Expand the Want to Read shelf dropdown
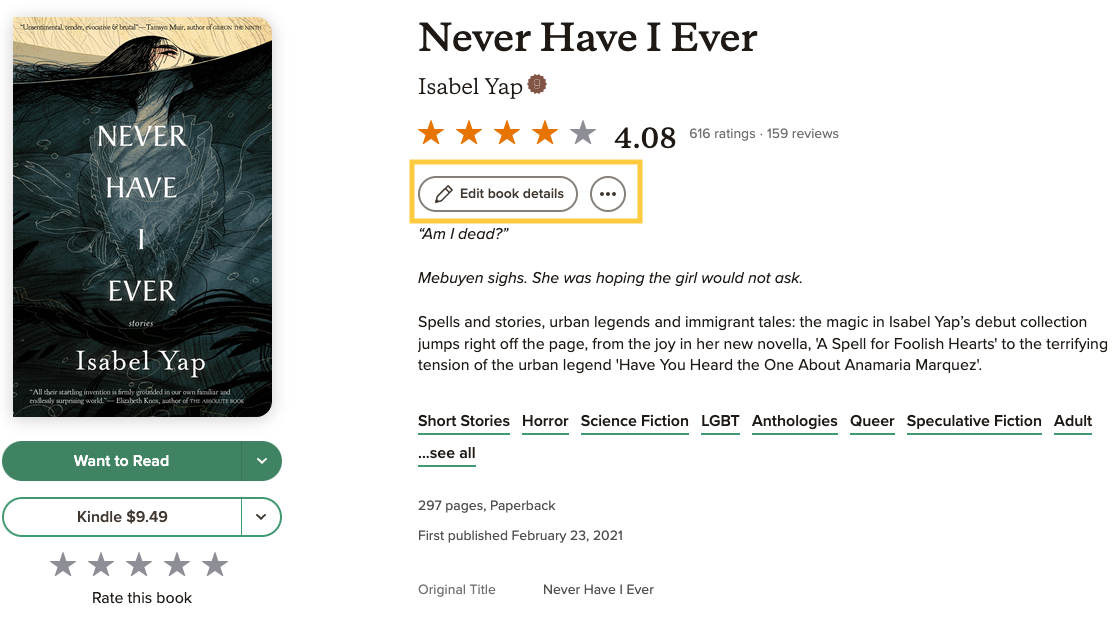This screenshot has width=1117, height=627. (262, 461)
